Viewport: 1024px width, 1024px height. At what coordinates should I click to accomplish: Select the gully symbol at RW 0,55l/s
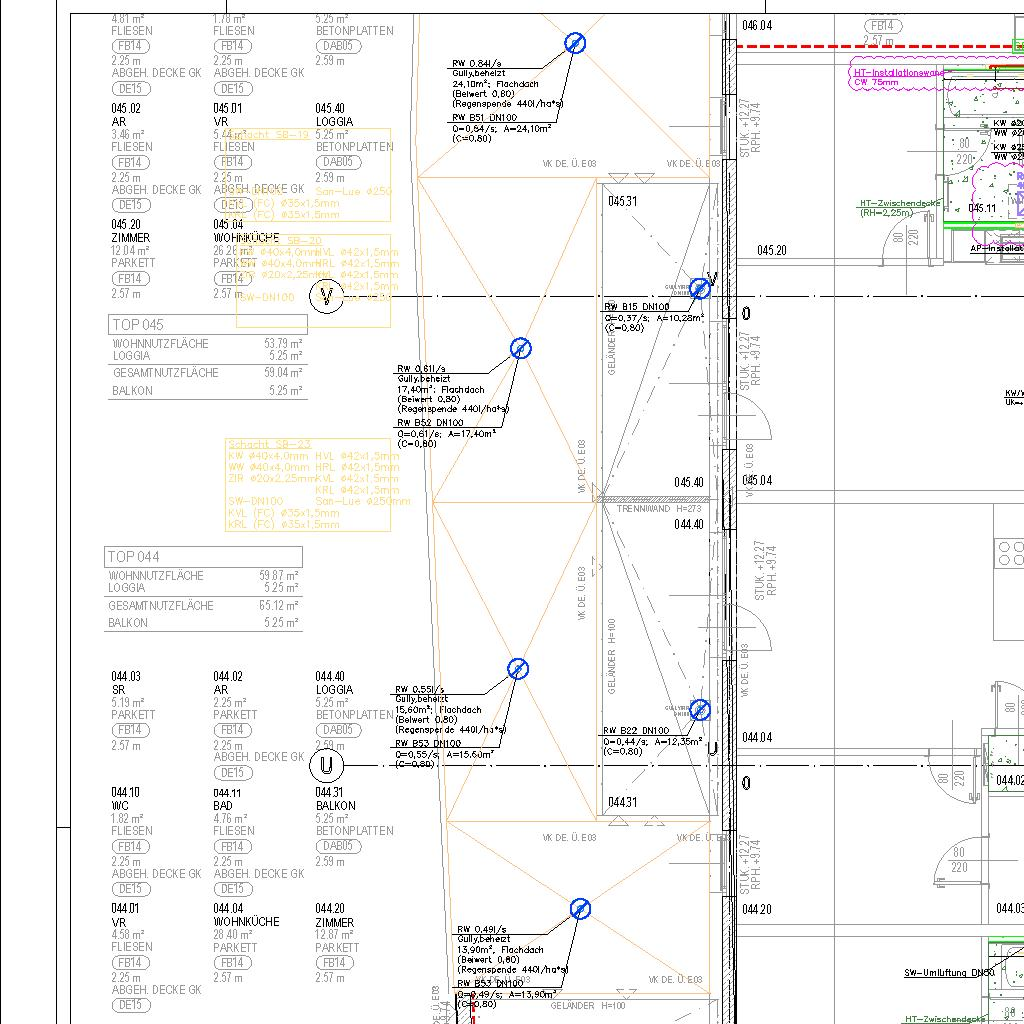point(517,669)
